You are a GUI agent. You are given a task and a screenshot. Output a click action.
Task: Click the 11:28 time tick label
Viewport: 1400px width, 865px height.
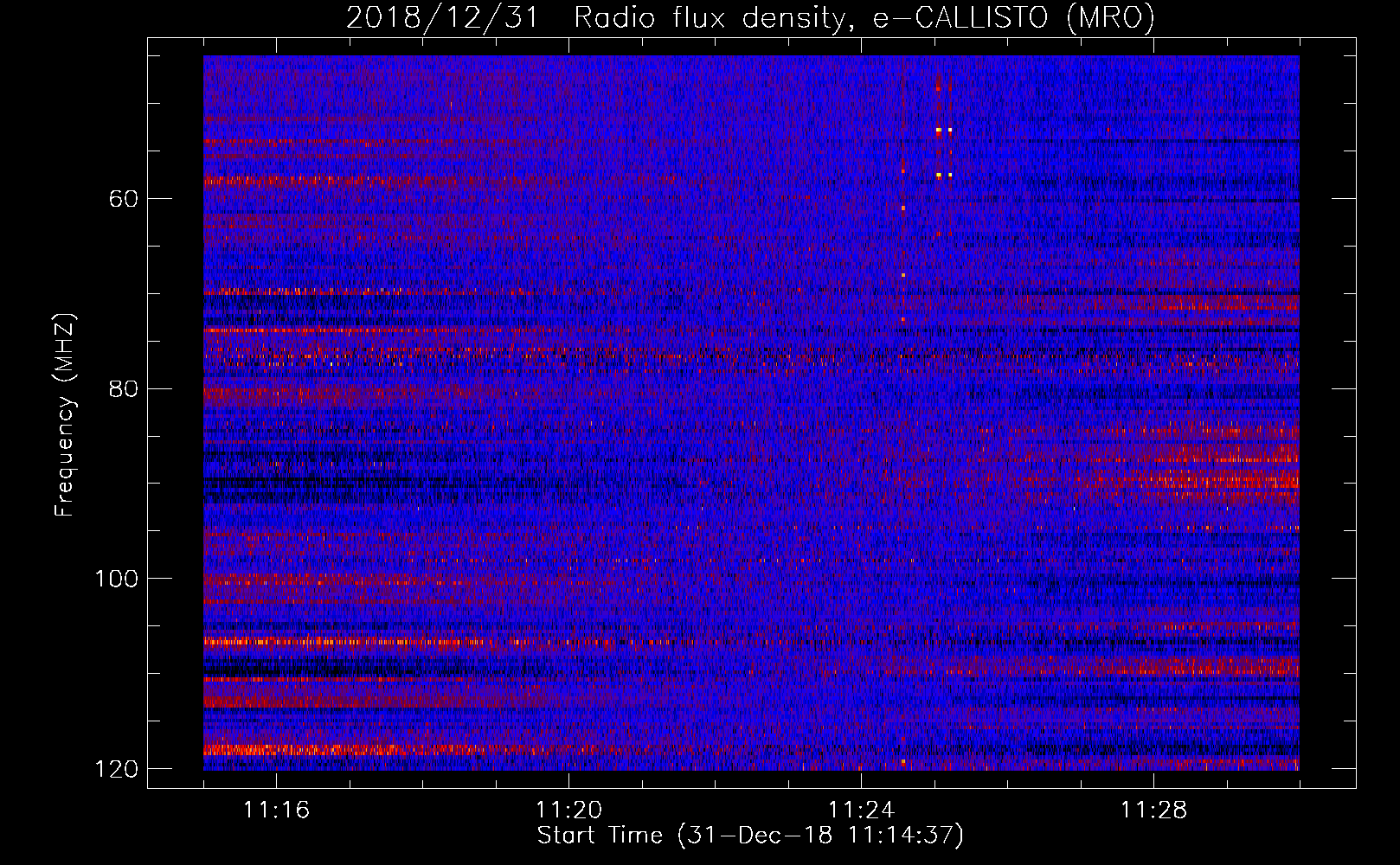1153,810
